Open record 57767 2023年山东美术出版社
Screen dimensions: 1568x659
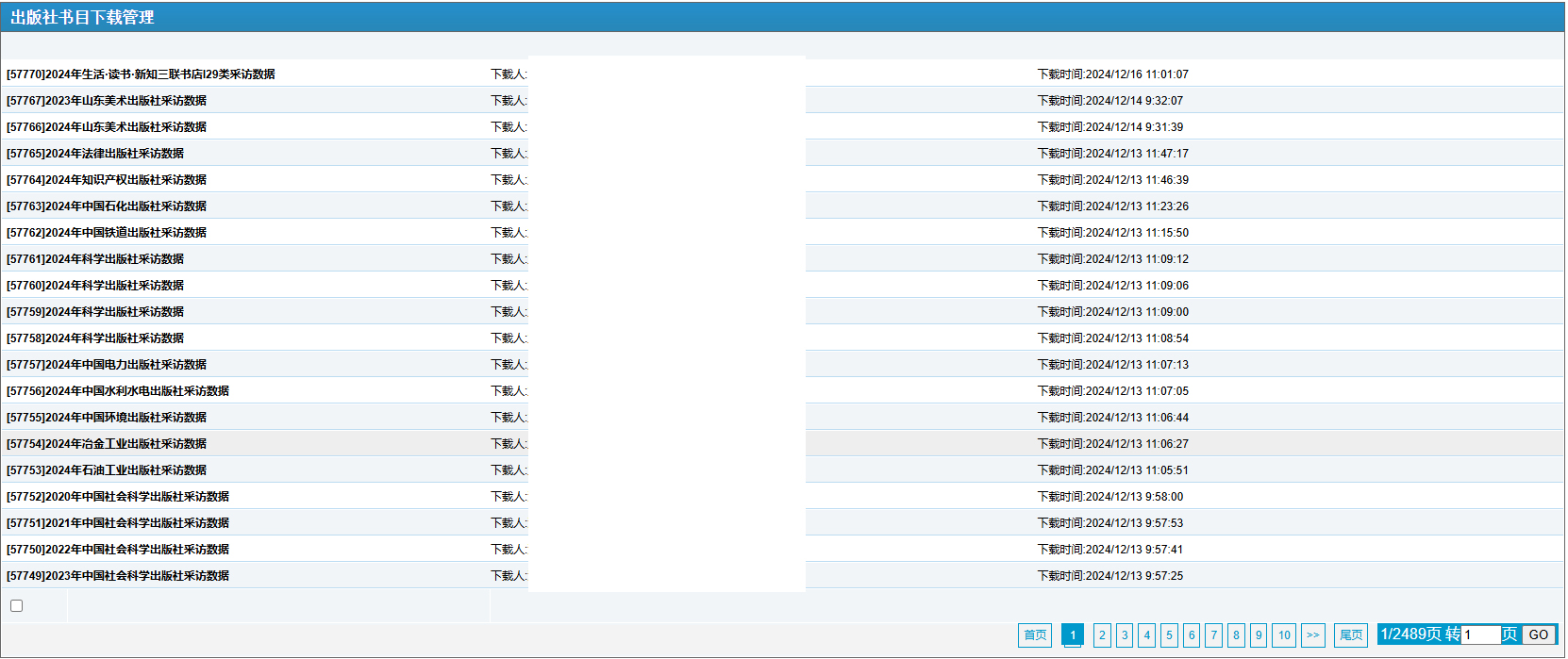[107, 101]
